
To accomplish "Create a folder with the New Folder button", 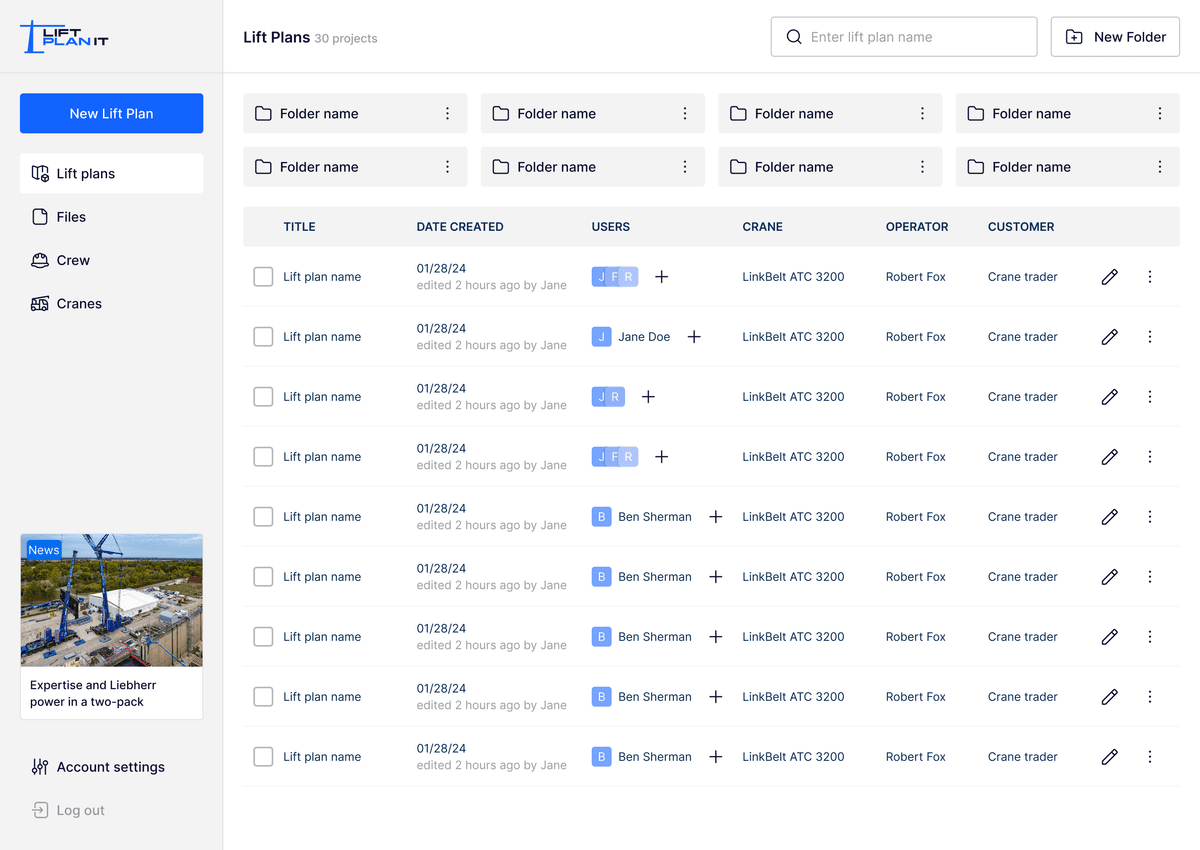I will (1114, 36).
